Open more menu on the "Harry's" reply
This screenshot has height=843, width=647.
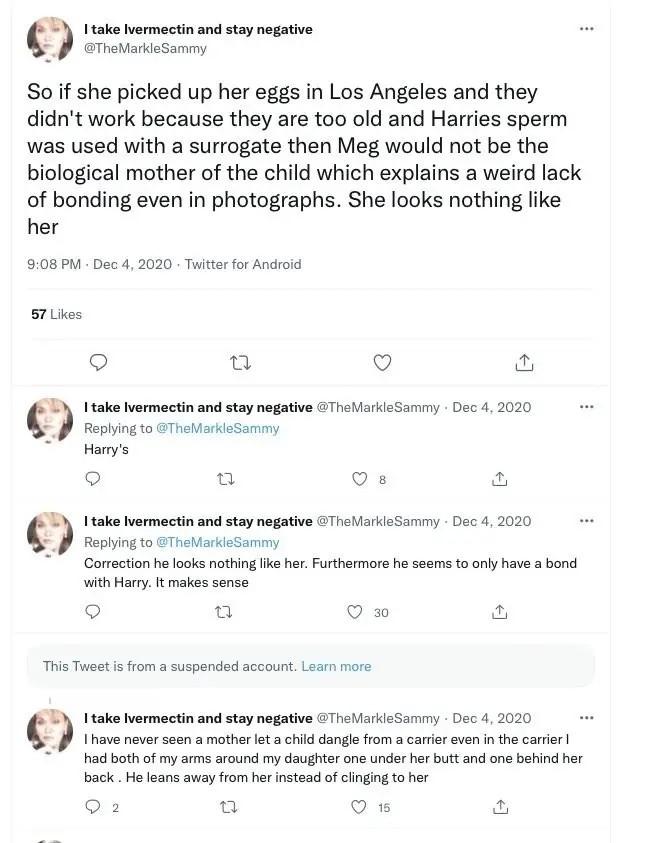coord(587,407)
